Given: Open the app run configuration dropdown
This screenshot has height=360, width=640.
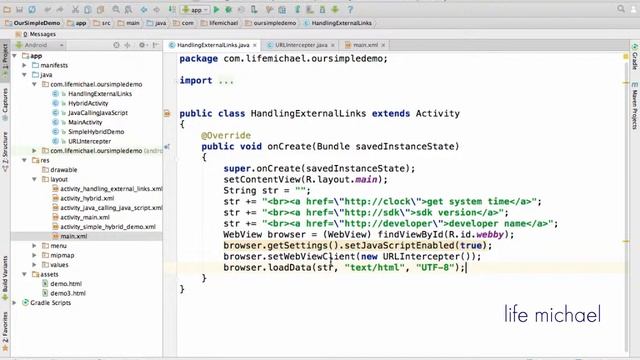Looking at the screenshot, I should 195,9.
